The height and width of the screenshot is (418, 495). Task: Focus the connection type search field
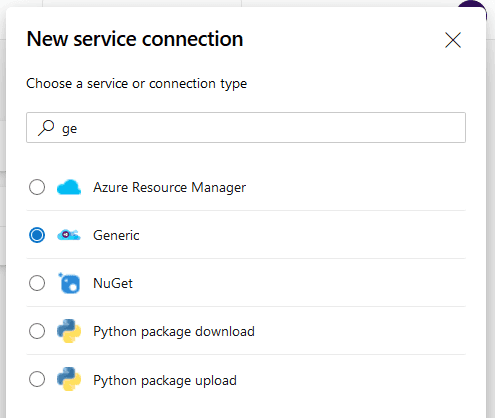click(246, 128)
